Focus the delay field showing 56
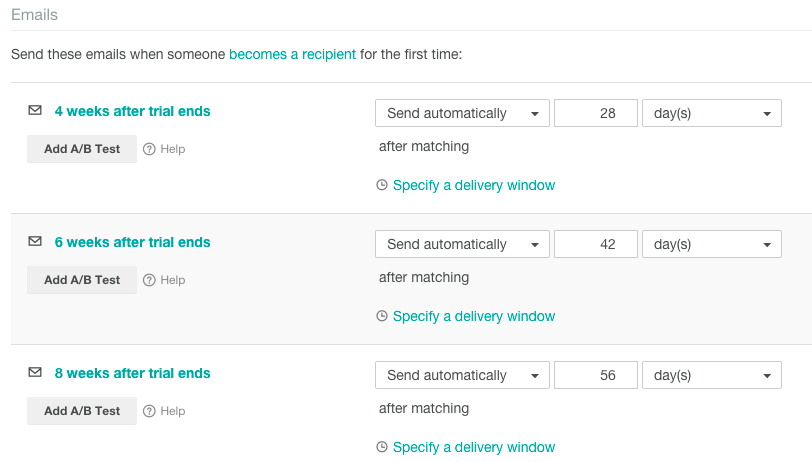This screenshot has height=462, width=812. tap(596, 376)
